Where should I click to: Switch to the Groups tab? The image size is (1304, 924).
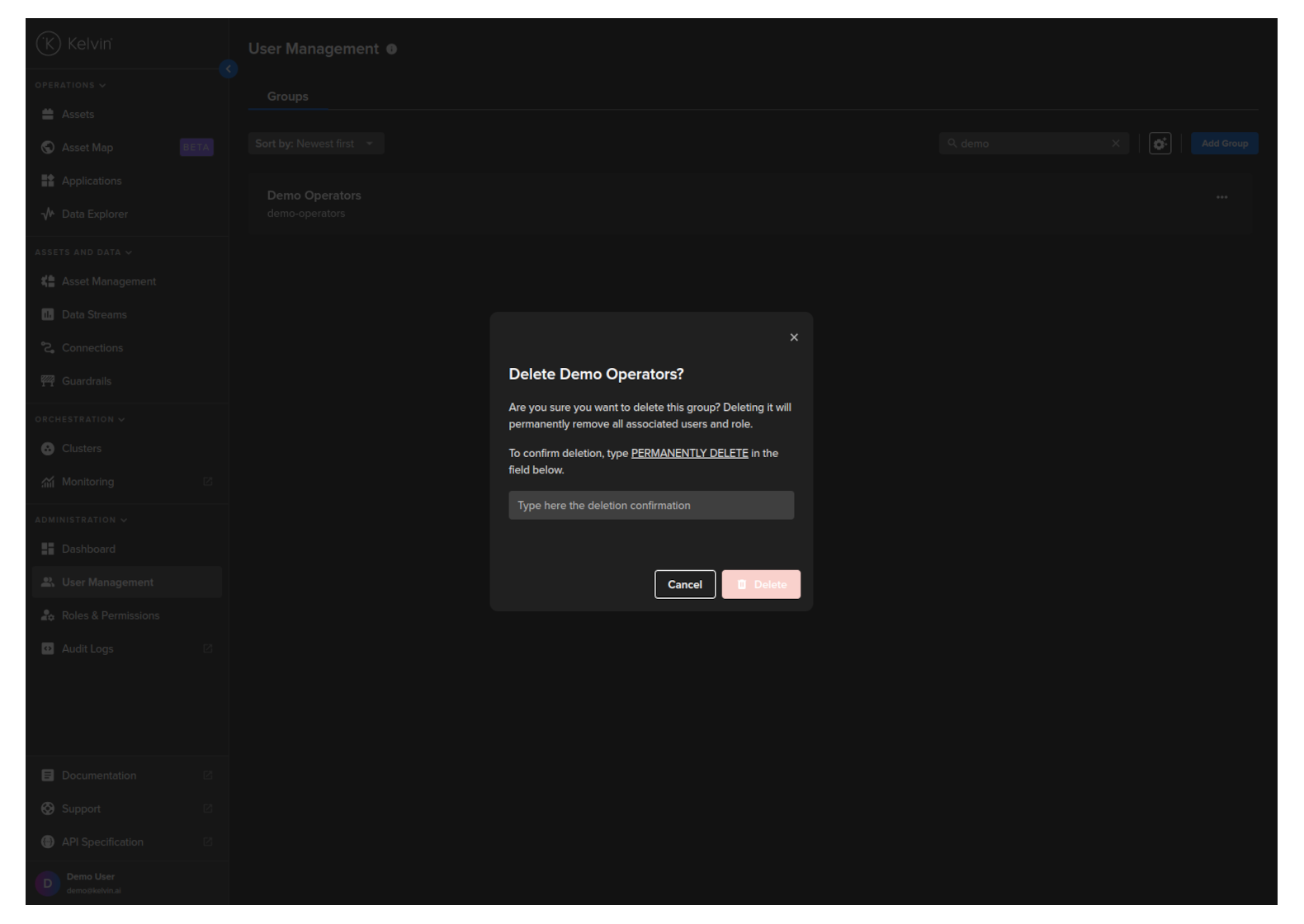tap(287, 97)
